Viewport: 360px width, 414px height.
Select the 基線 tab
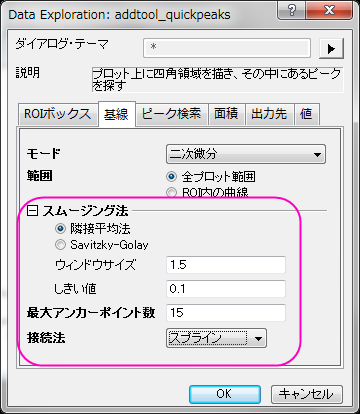(117, 114)
